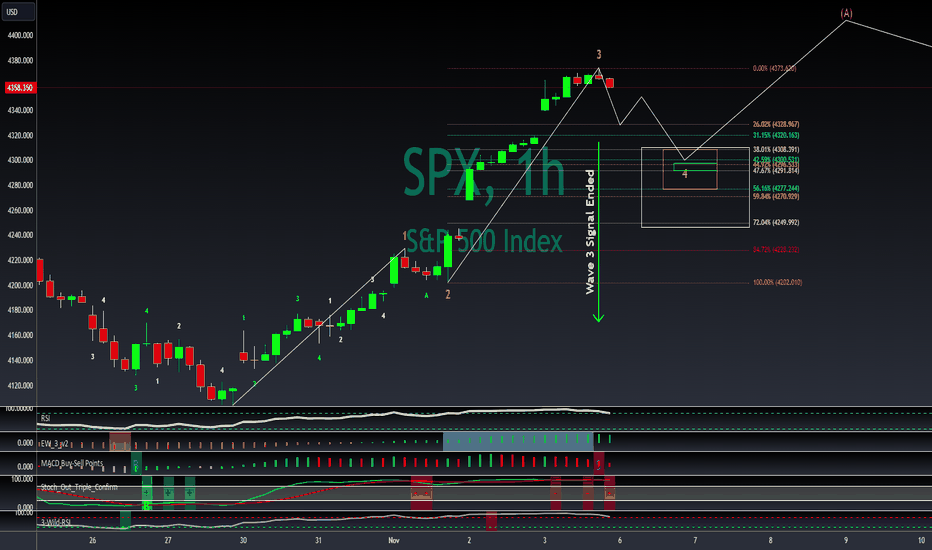Click the 4200.000 price axis label
932x550 pixels.
pos(20,285)
